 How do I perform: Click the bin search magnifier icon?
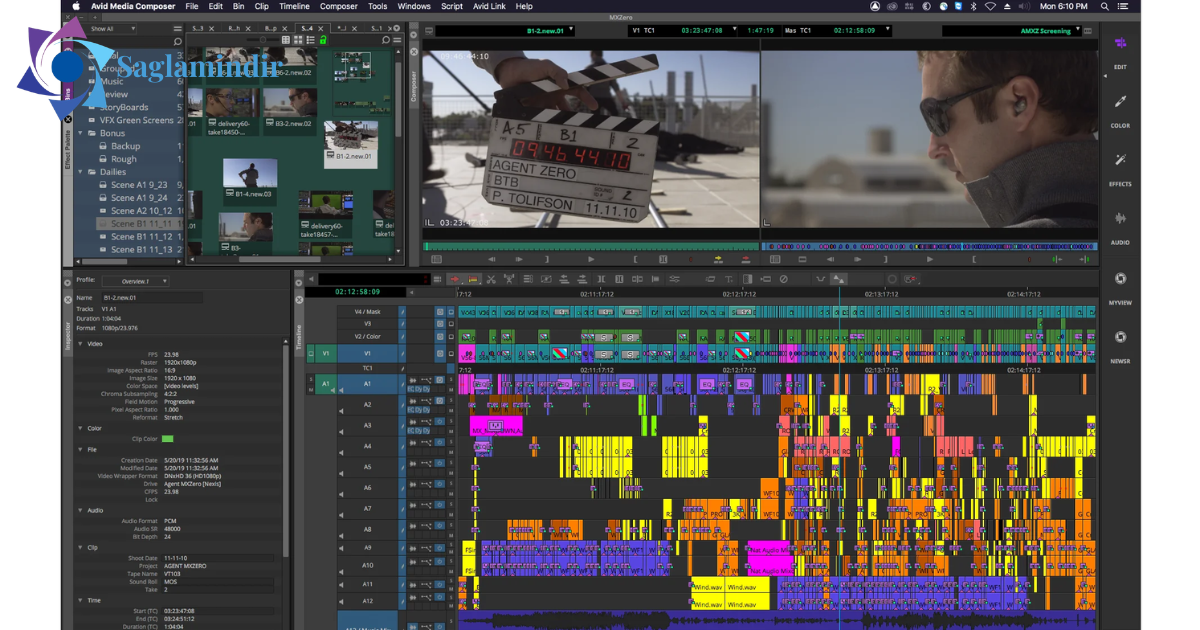pyautogui.click(x=386, y=40)
